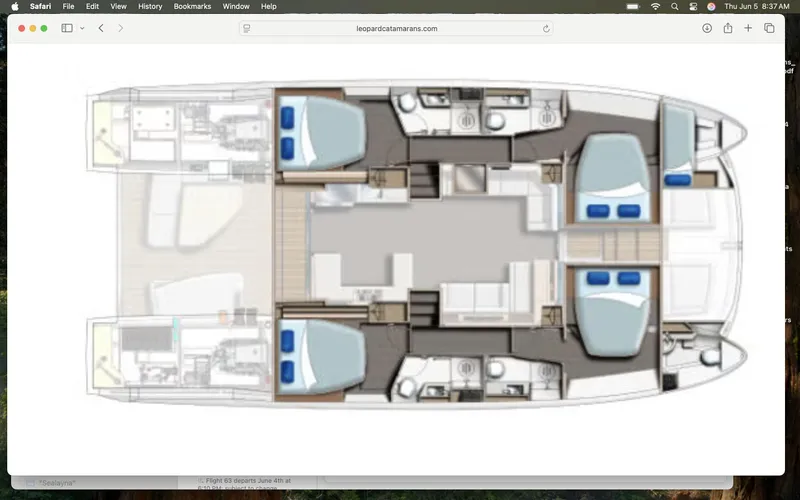Open the Downloads list in Safari
This screenshot has width=800, height=500.
pos(707,28)
